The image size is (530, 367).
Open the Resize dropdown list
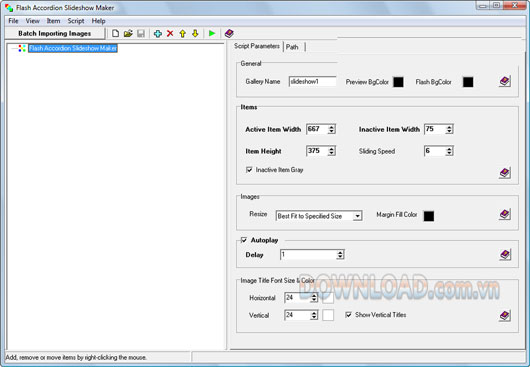(357, 216)
